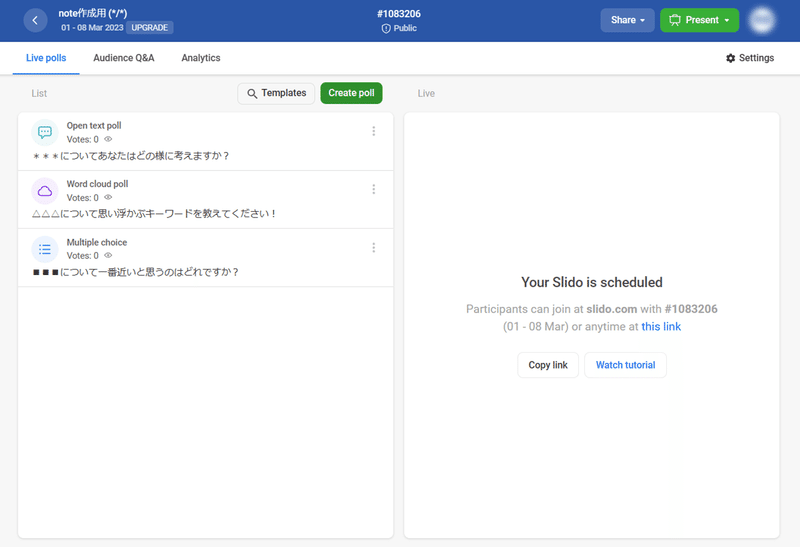Screen dimensions: 800x547
Task: Go back using the arrow icon
Action: pos(35,20)
